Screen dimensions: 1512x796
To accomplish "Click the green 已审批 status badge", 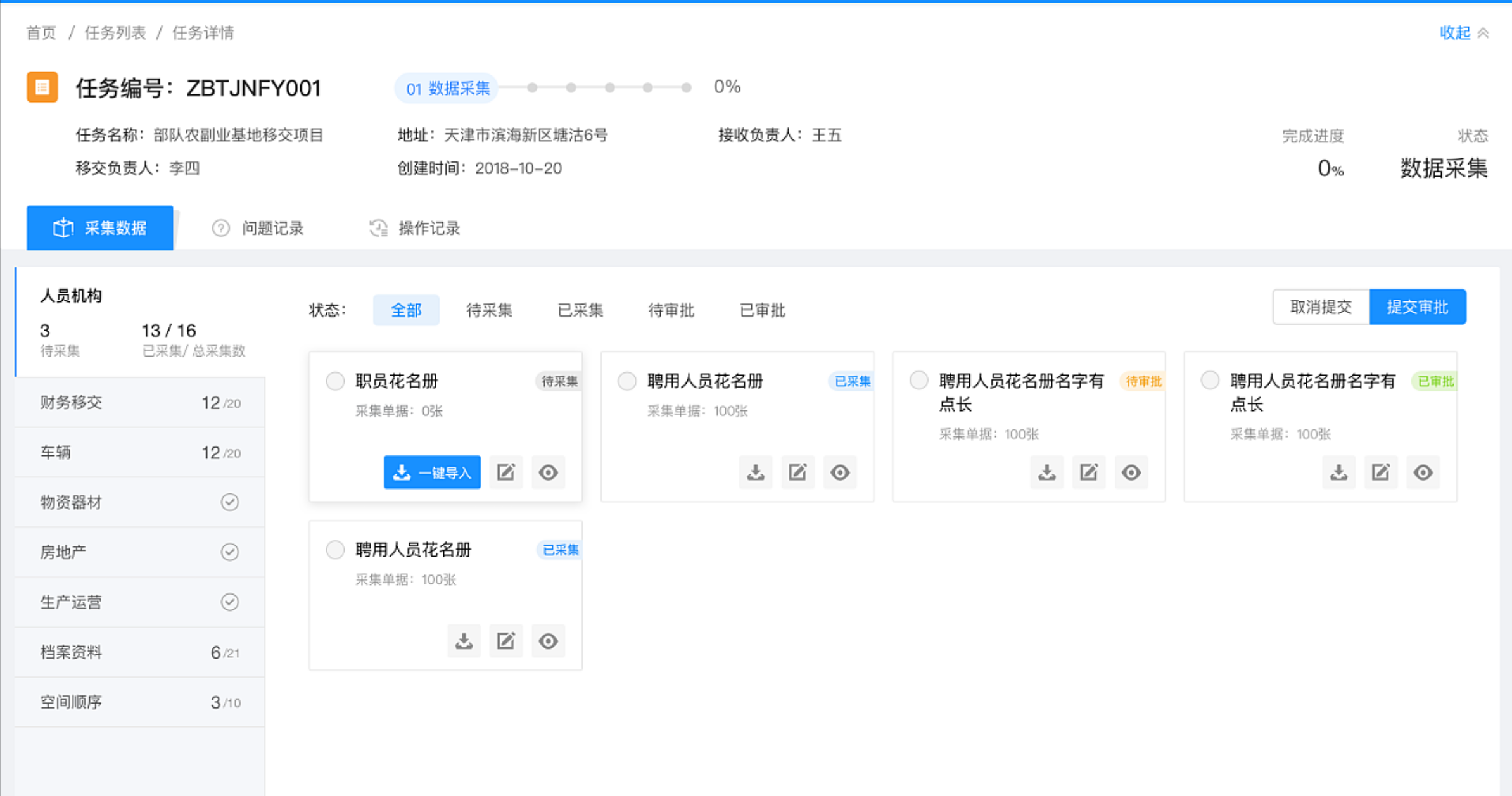I will click(1435, 381).
